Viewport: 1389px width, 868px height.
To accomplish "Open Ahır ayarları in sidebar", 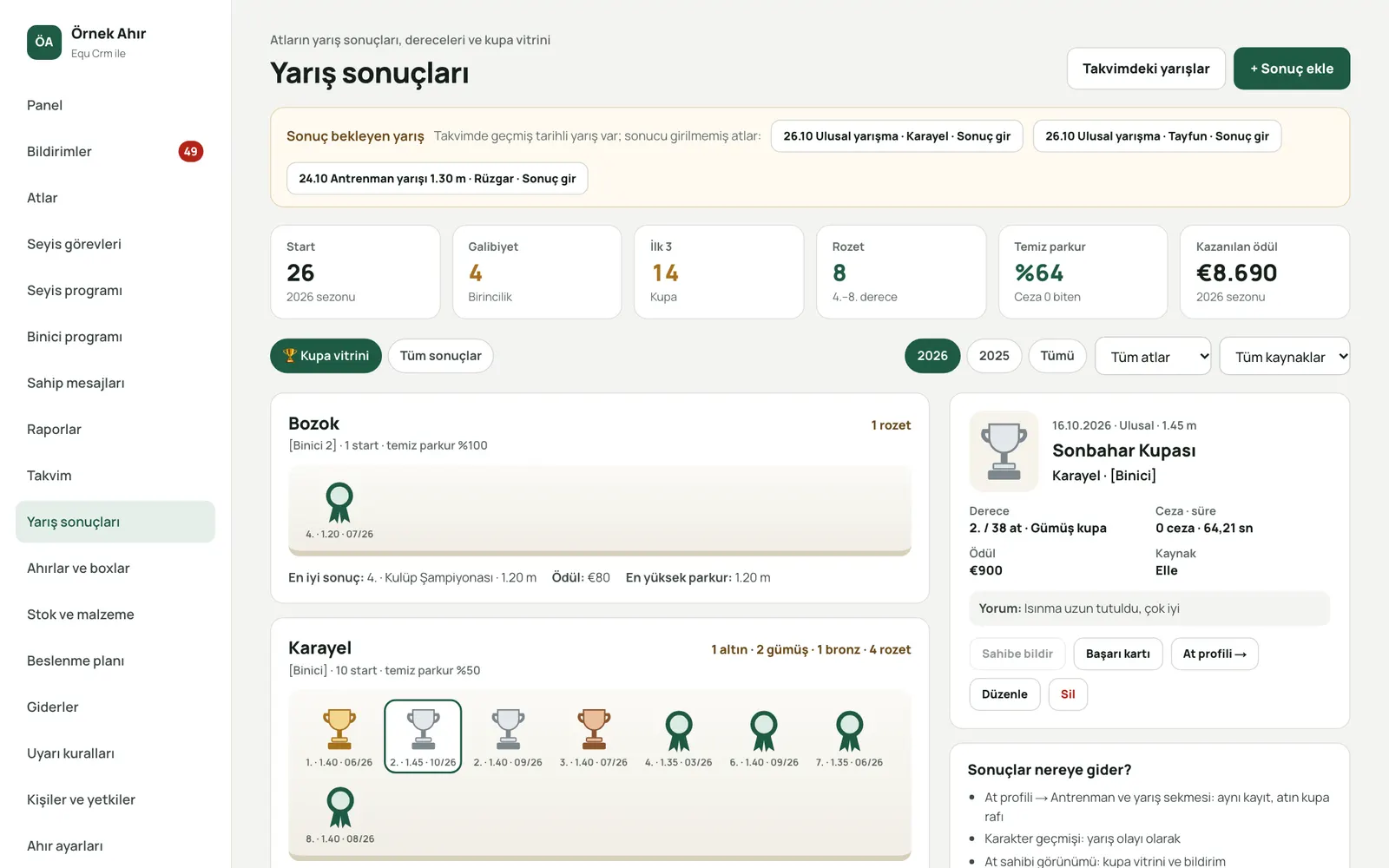I will pyautogui.click(x=115, y=846).
